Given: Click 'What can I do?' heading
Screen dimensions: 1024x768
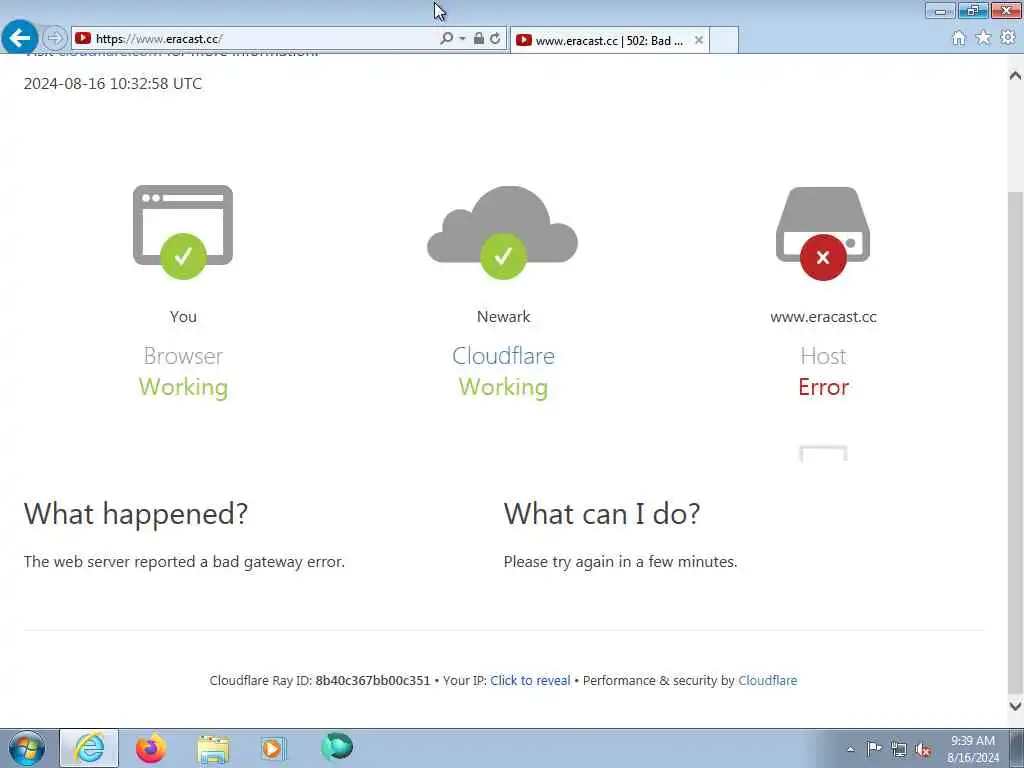Looking at the screenshot, I should coord(601,514).
